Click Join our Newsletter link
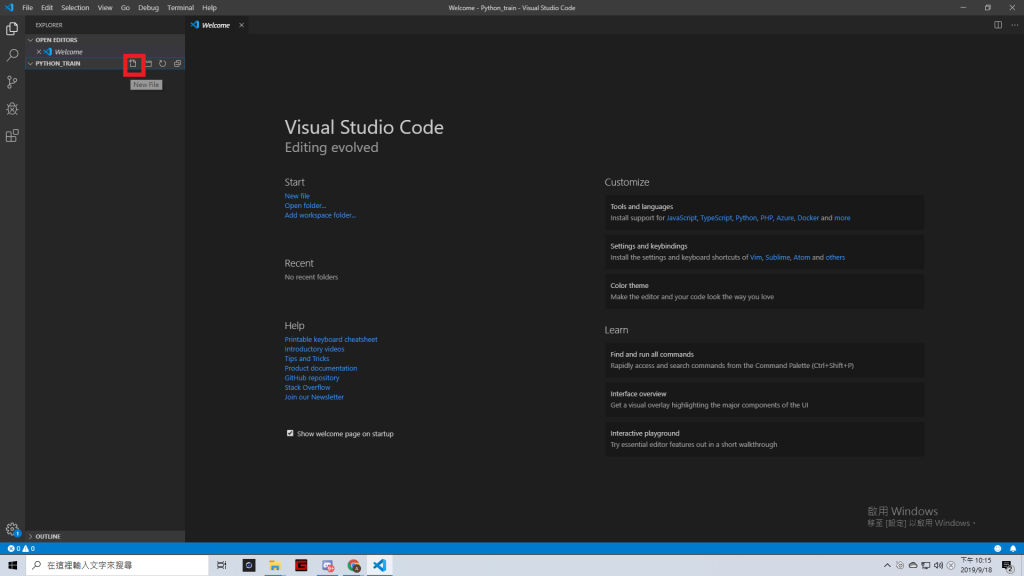 [x=314, y=397]
